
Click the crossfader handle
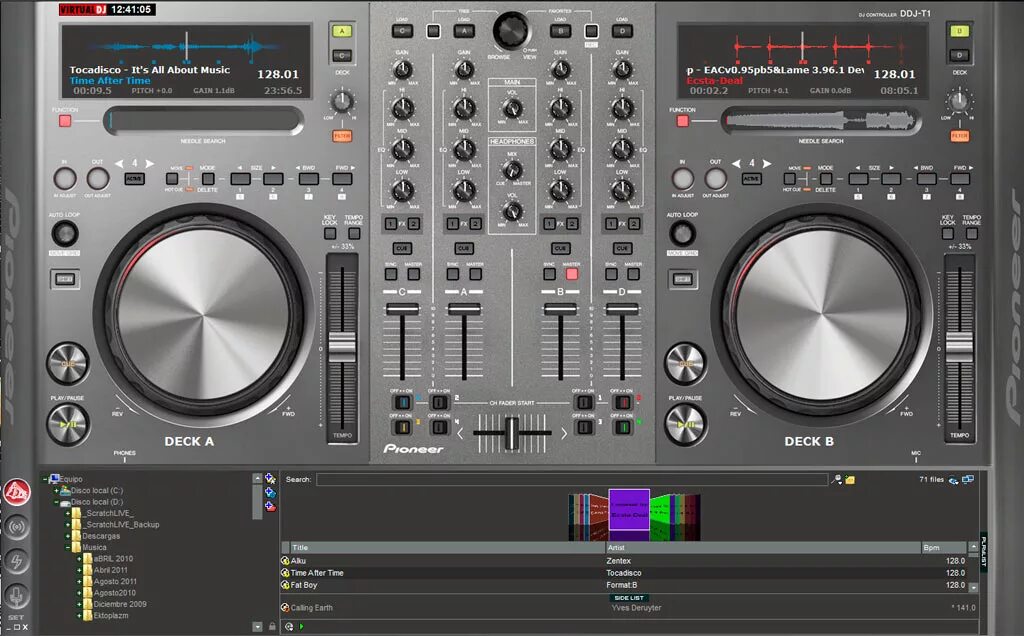coord(512,434)
